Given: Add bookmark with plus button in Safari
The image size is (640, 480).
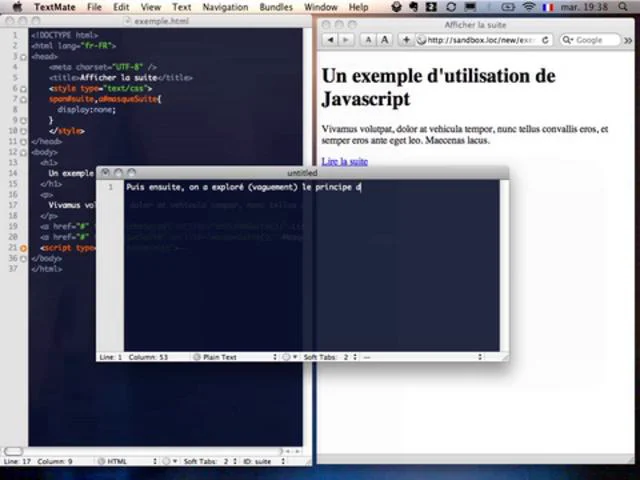Looking at the screenshot, I should point(406,40).
